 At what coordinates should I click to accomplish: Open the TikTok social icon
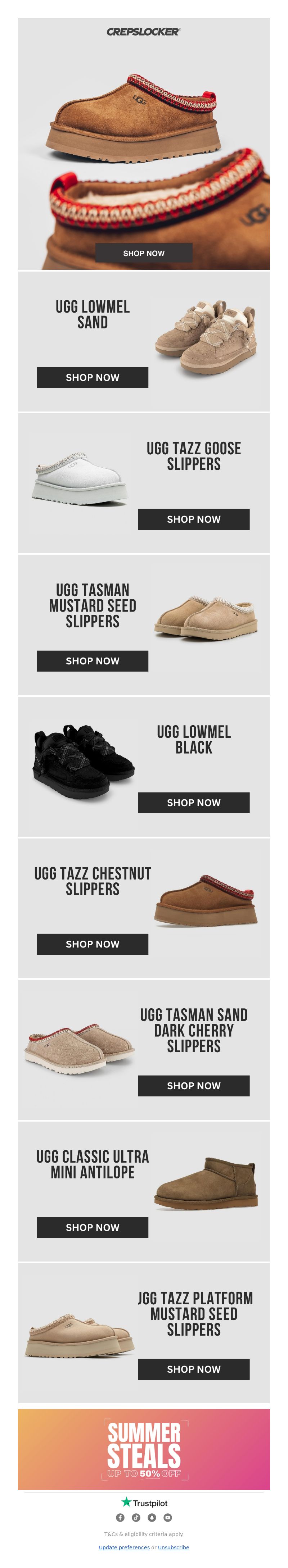pos(136,1518)
